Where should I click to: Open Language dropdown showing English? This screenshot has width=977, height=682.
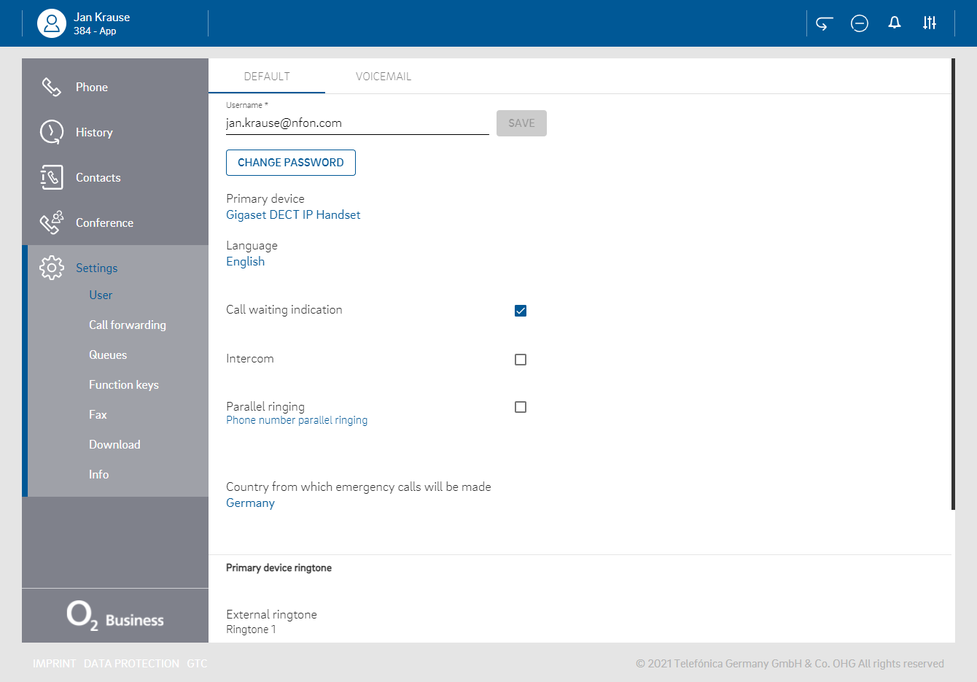tap(245, 262)
